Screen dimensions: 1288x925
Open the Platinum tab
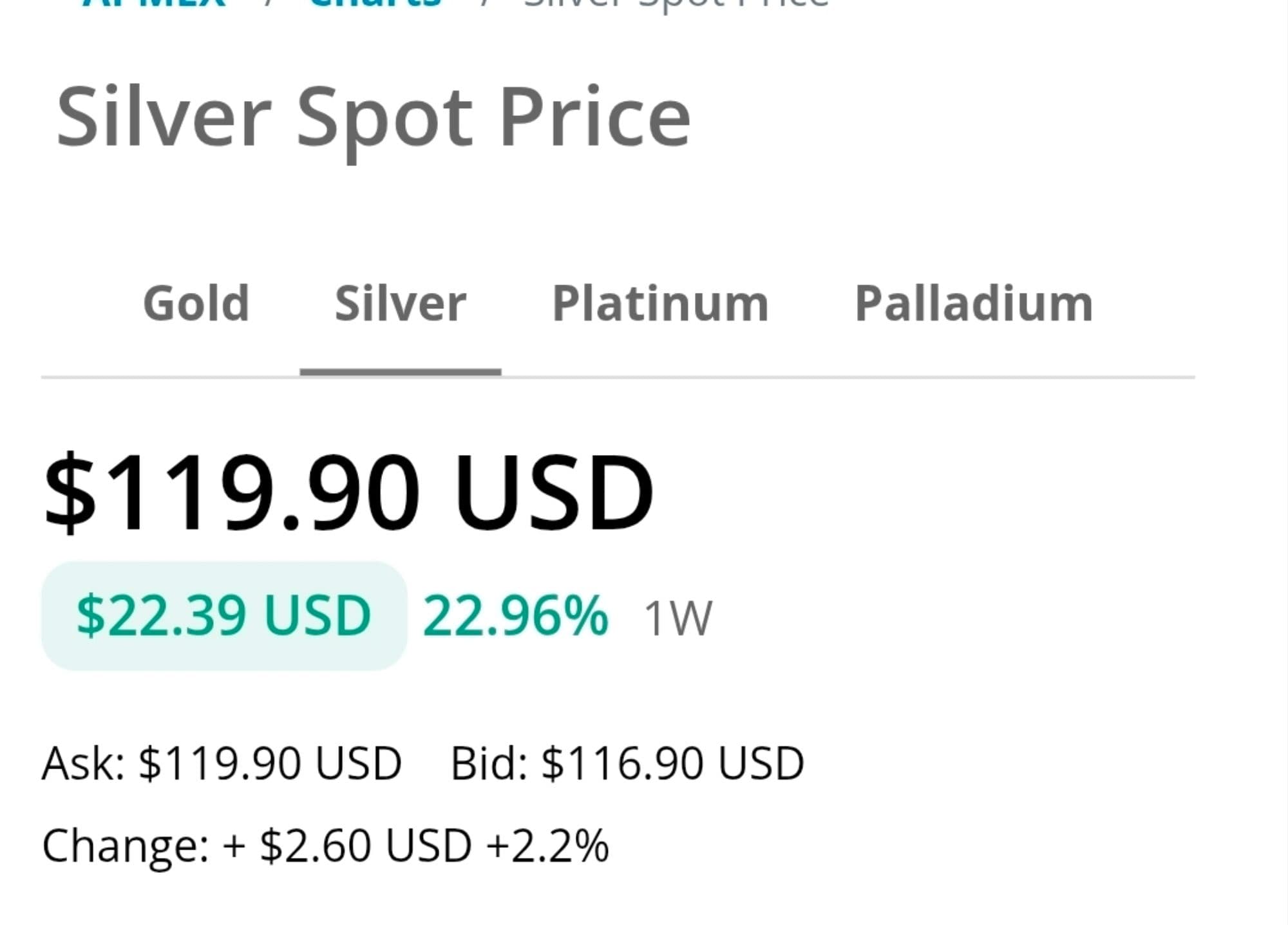pos(660,303)
